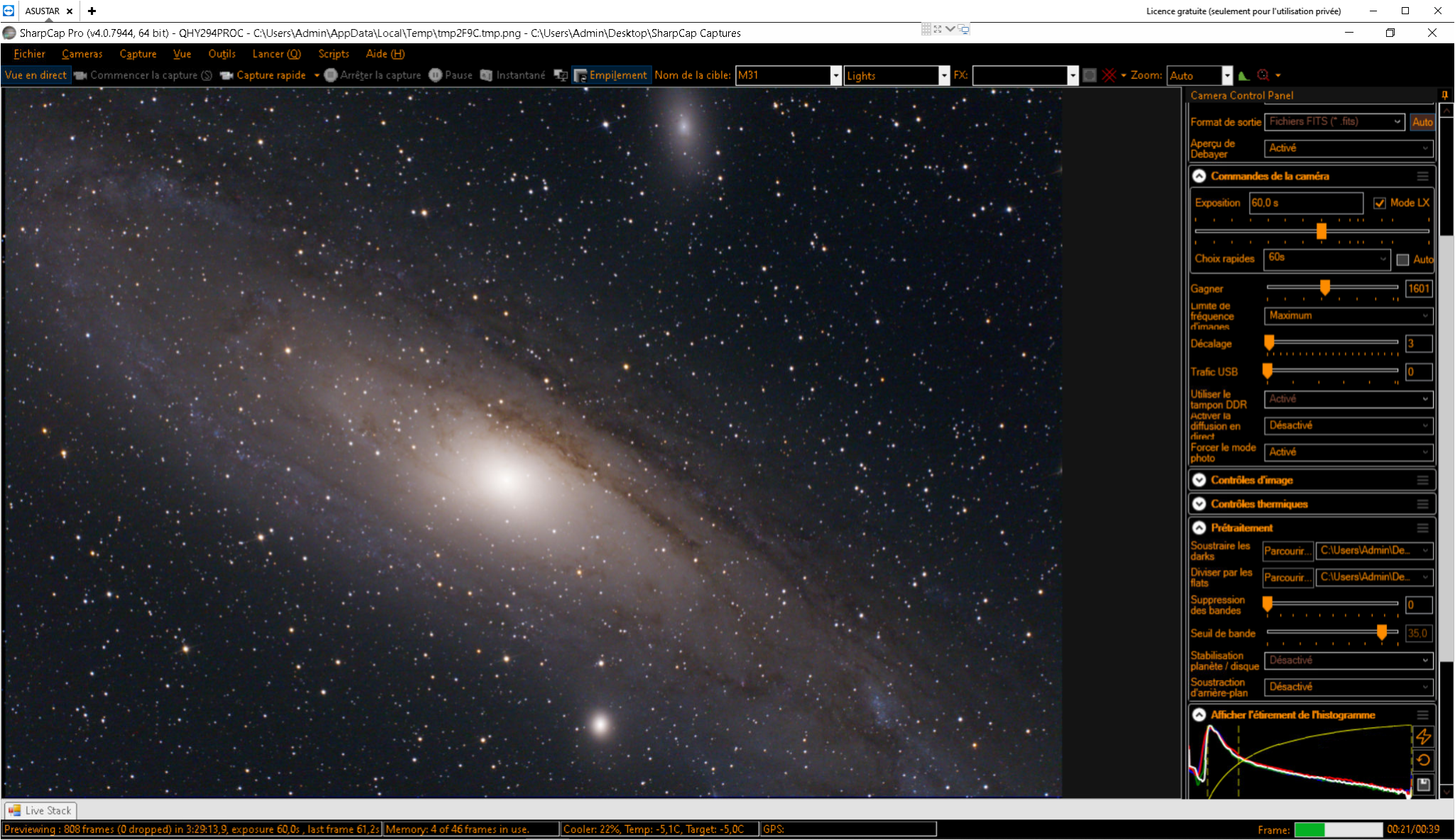Open the Capture rapide dropdown arrow

(x=317, y=75)
